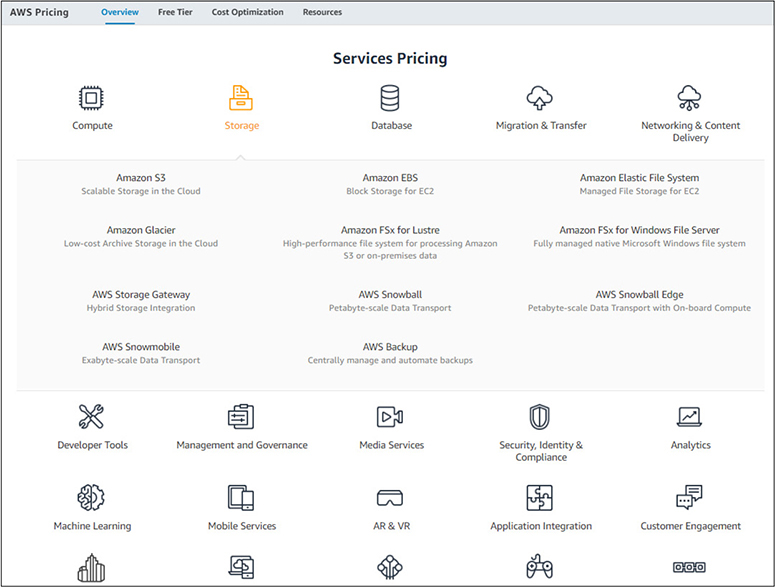Click the Security, Identity & Compliance shield icon
Viewport: 776px width, 588px height.
540,417
